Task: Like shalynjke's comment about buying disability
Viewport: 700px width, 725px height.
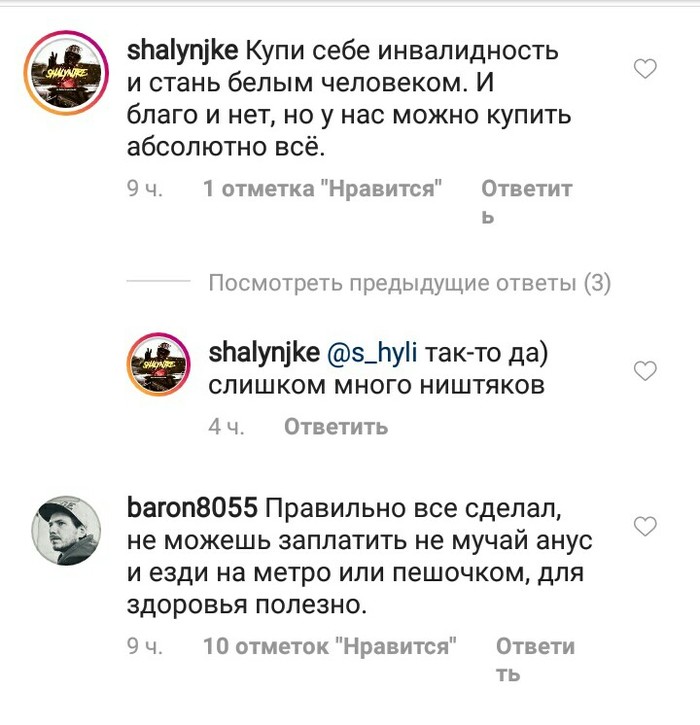Action: [x=645, y=69]
